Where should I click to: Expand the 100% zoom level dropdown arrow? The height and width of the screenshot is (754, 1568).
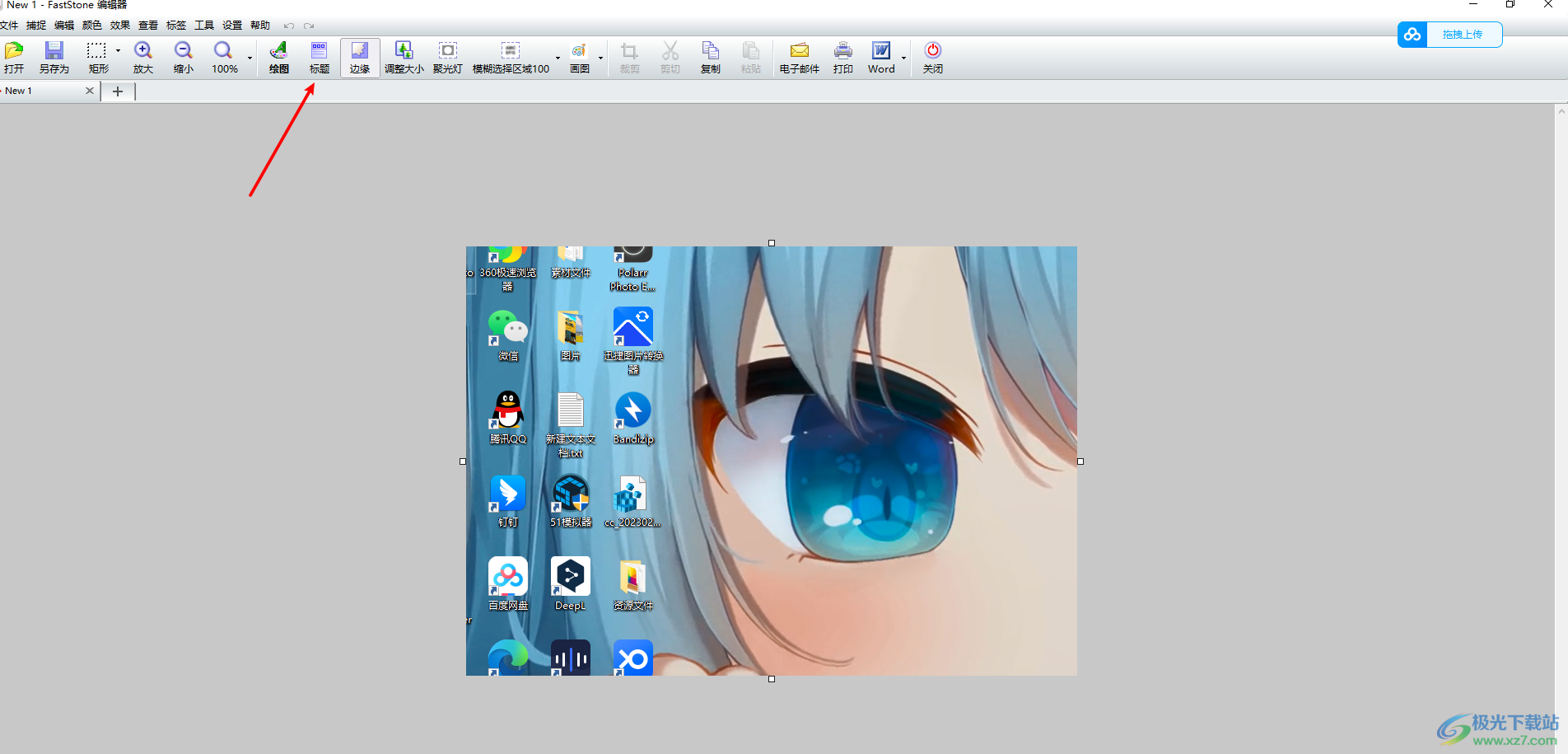[x=250, y=58]
